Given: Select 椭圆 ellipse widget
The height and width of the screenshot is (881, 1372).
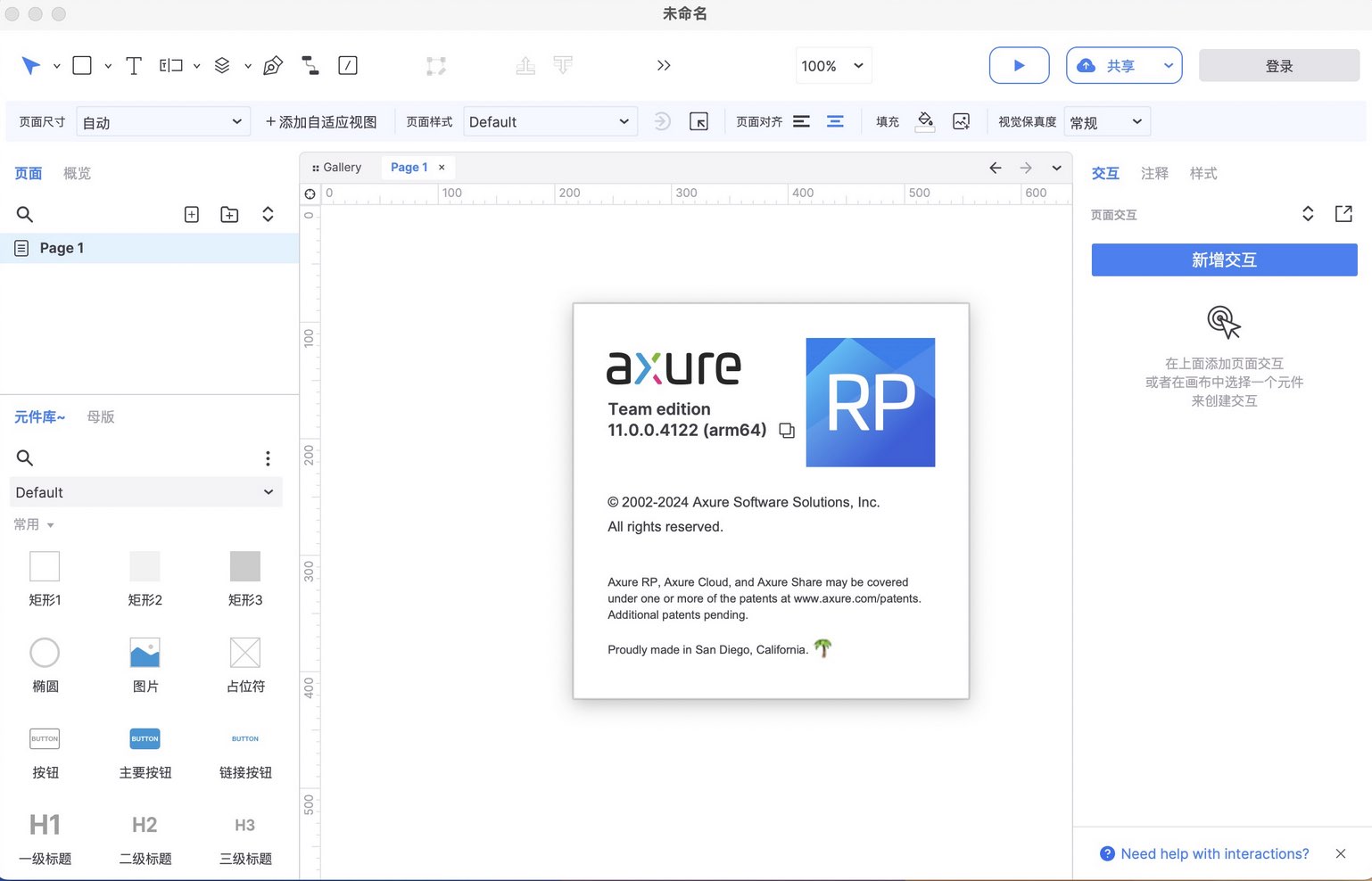Looking at the screenshot, I should point(45,665).
